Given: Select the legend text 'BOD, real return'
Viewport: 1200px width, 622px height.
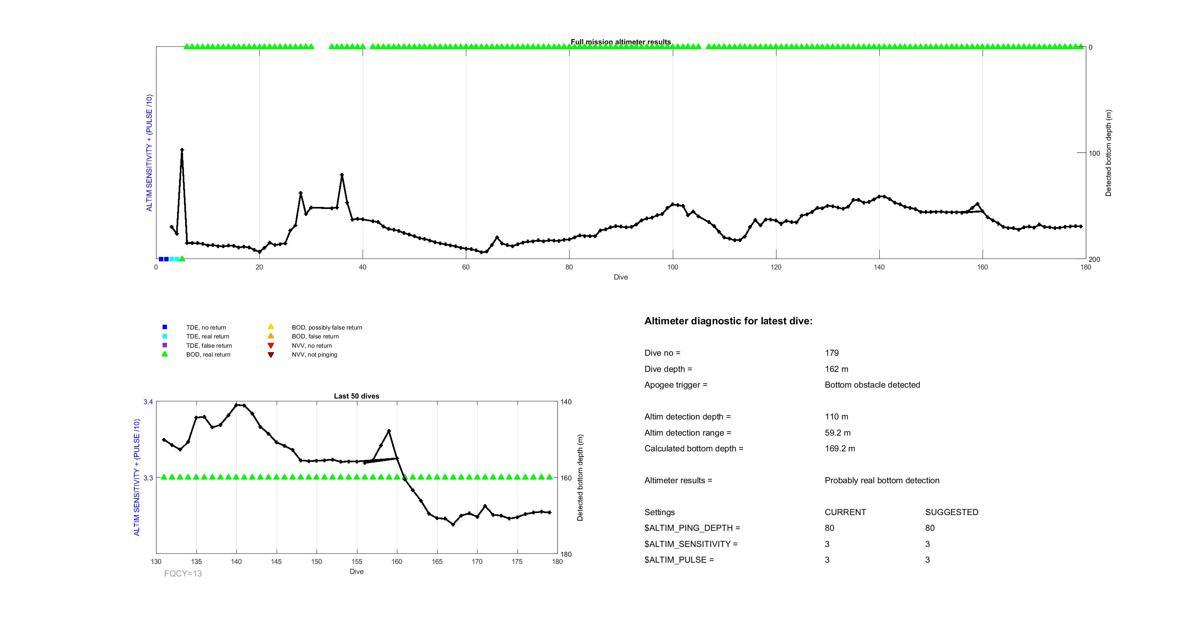Looking at the screenshot, I should (x=208, y=354).
